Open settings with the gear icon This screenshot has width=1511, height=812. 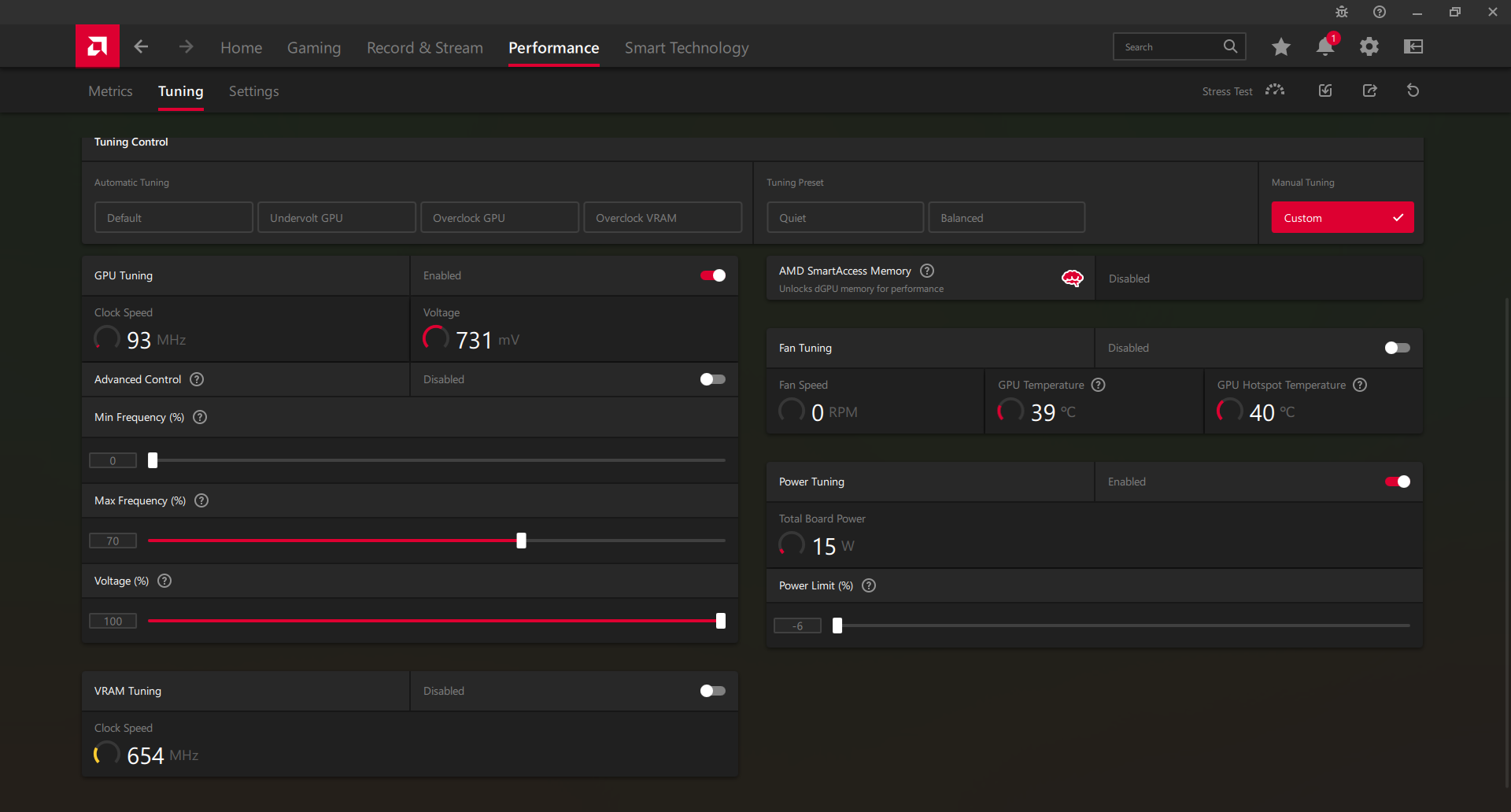(1369, 47)
